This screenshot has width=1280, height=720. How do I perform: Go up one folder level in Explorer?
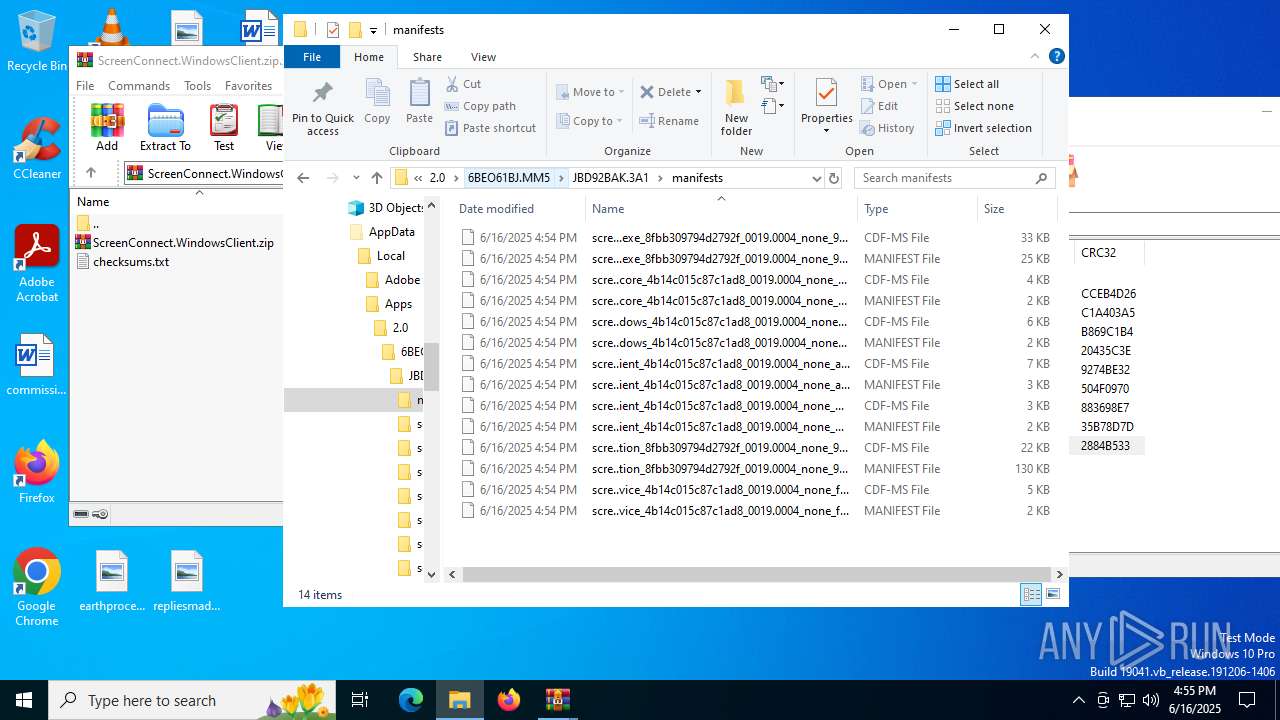377,178
